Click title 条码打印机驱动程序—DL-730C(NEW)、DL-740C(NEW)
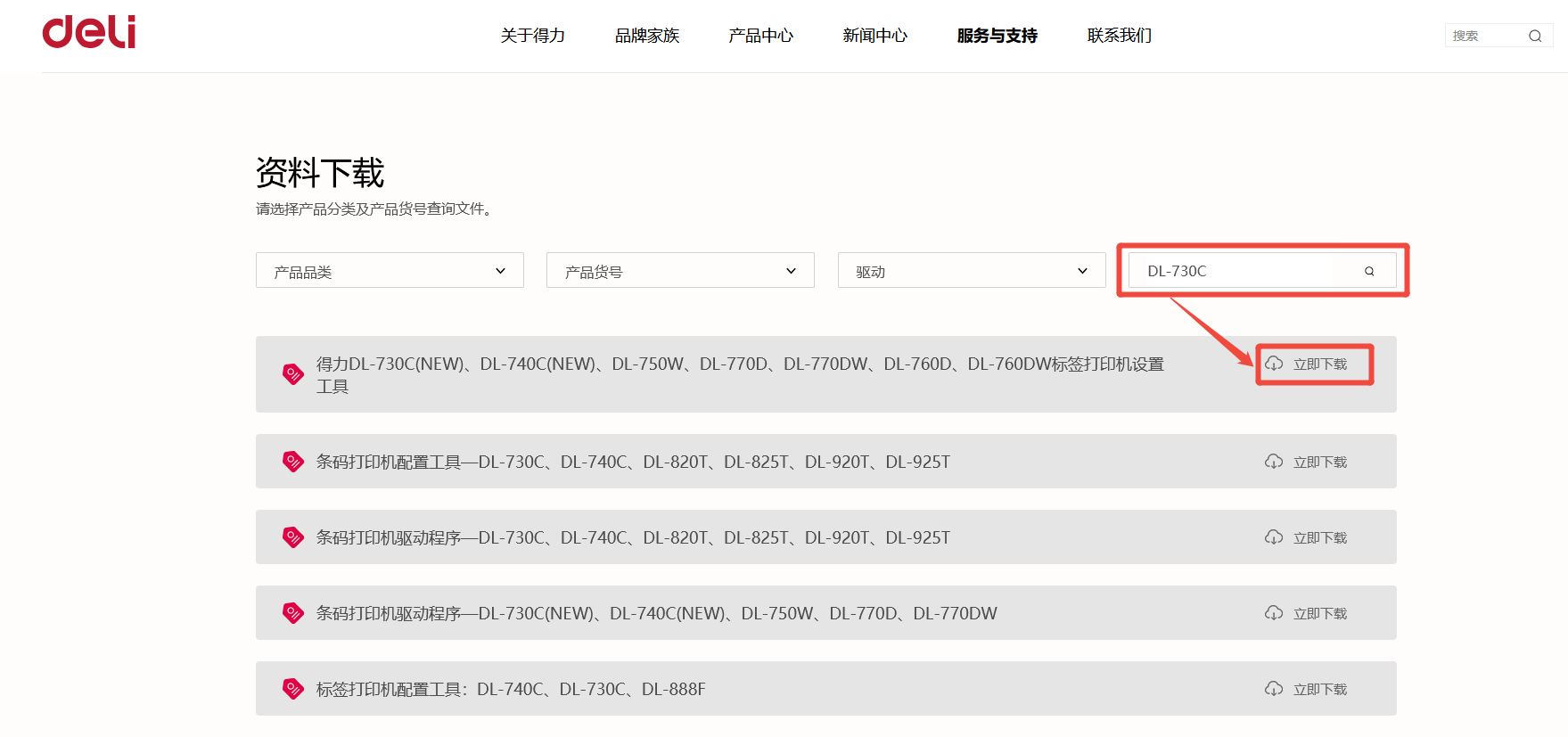Image resolution: width=1568 pixels, height=737 pixels. pyautogui.click(x=657, y=613)
